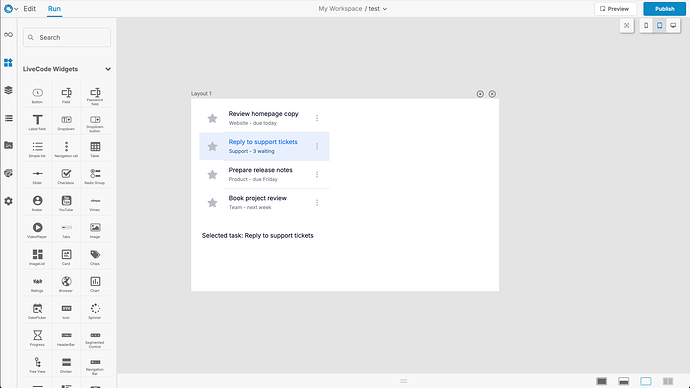
Task: Toggle star on Reply to support tickets
Action: point(212,146)
